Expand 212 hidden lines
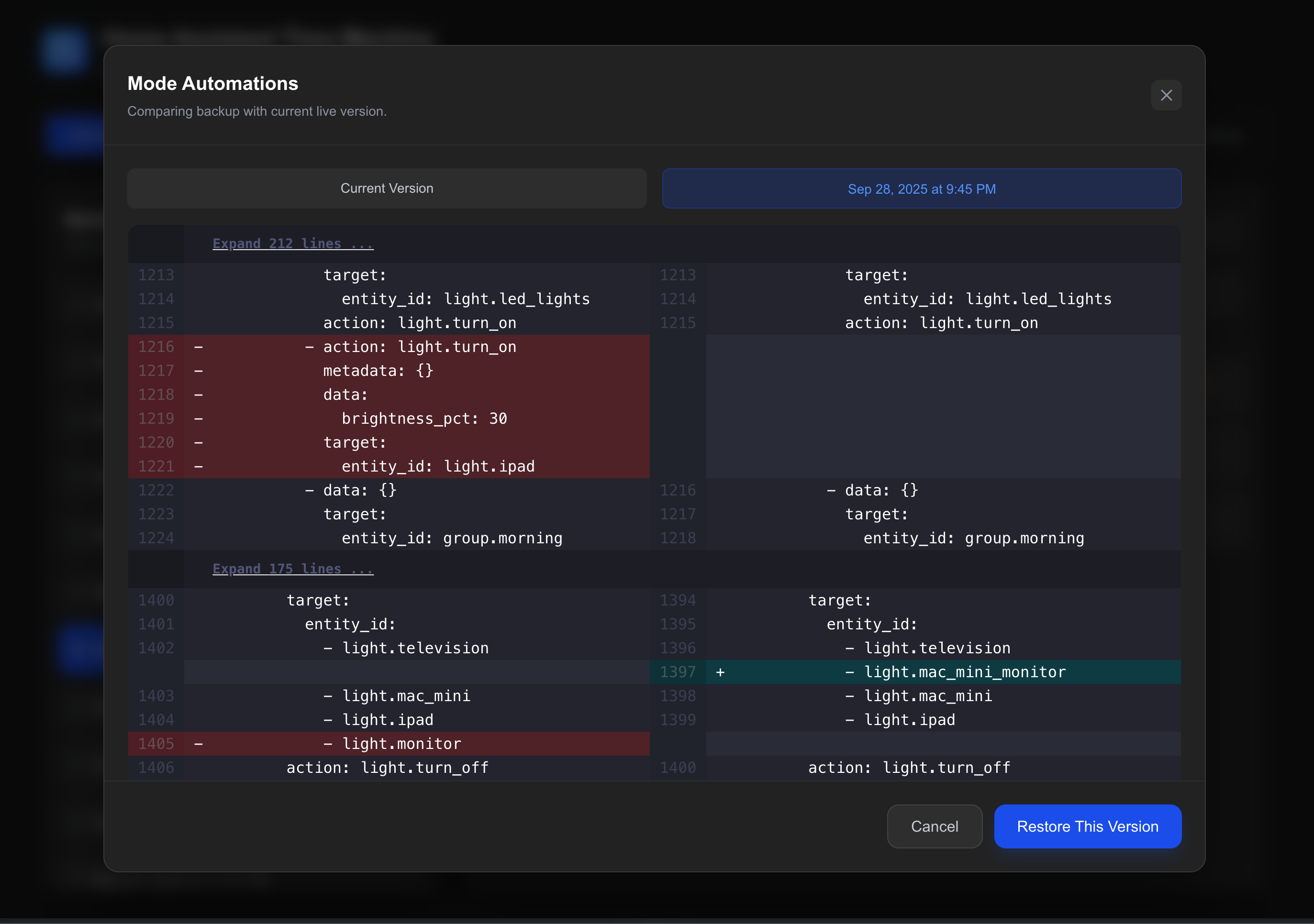Screen dimensions: 1314x924 [x=292, y=244]
